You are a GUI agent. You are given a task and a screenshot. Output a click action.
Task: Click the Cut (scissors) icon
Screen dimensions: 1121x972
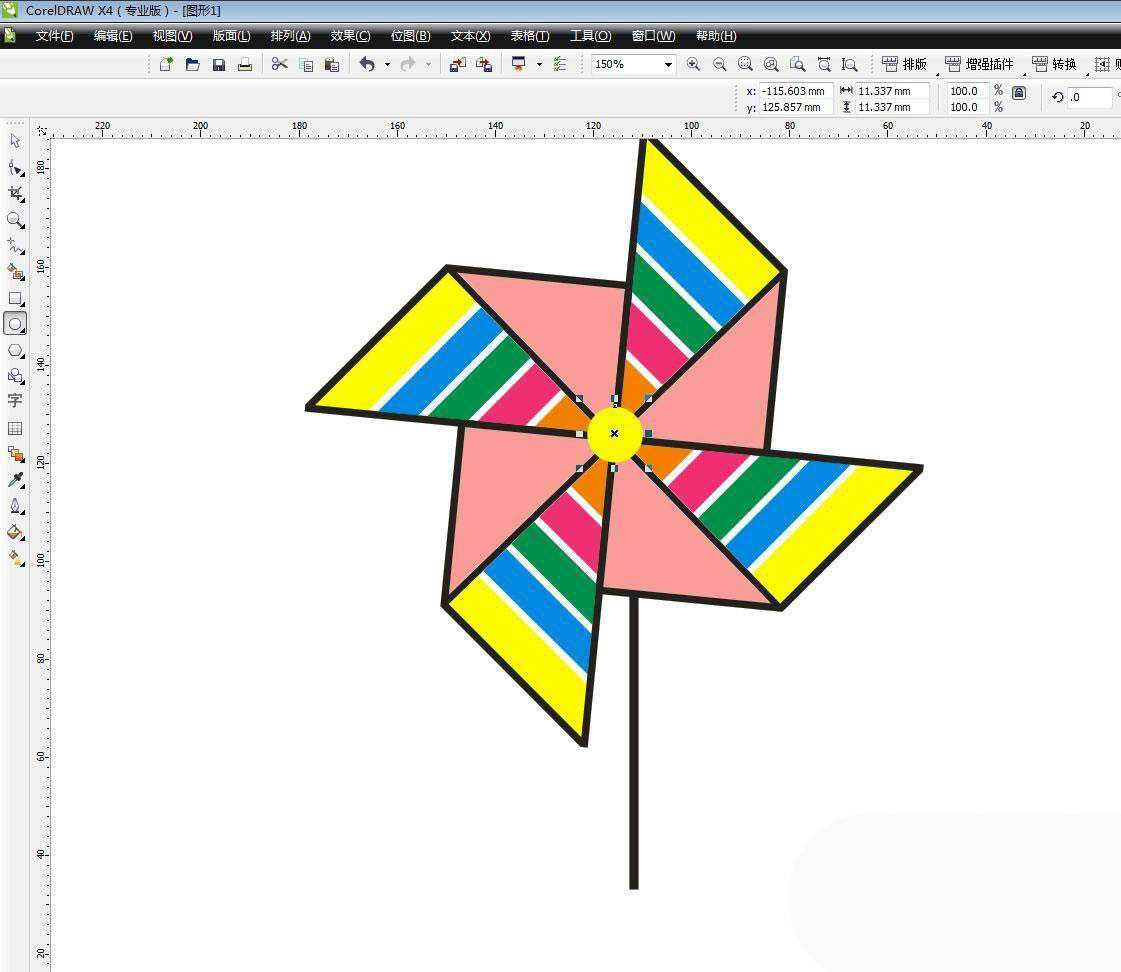pyautogui.click(x=279, y=64)
